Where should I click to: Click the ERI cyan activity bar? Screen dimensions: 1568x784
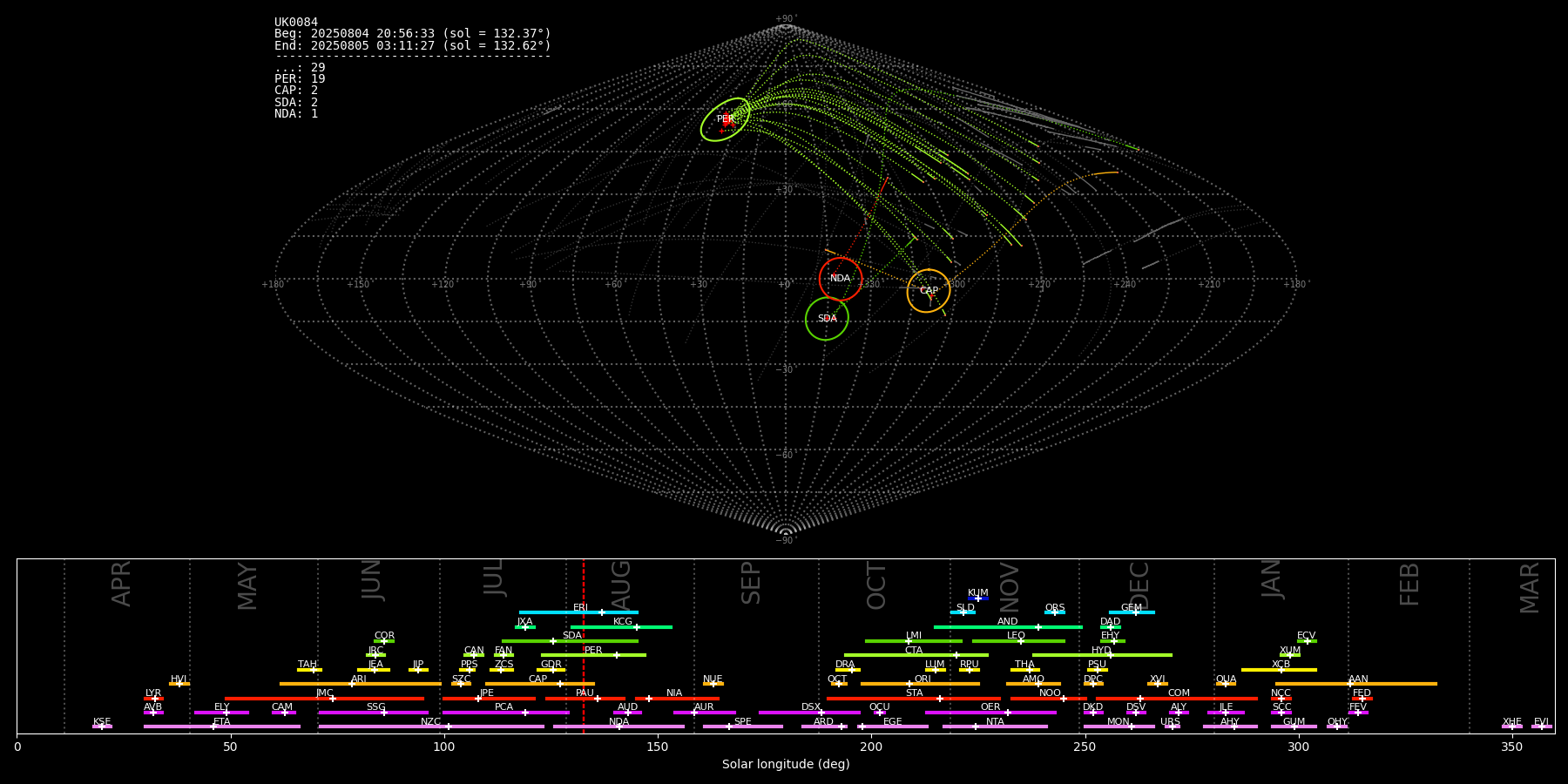point(578,612)
